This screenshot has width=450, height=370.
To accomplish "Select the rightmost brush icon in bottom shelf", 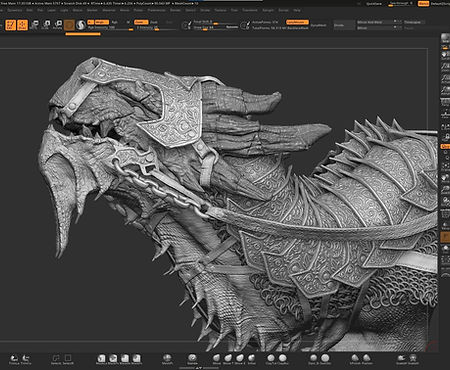I will 413,359.
